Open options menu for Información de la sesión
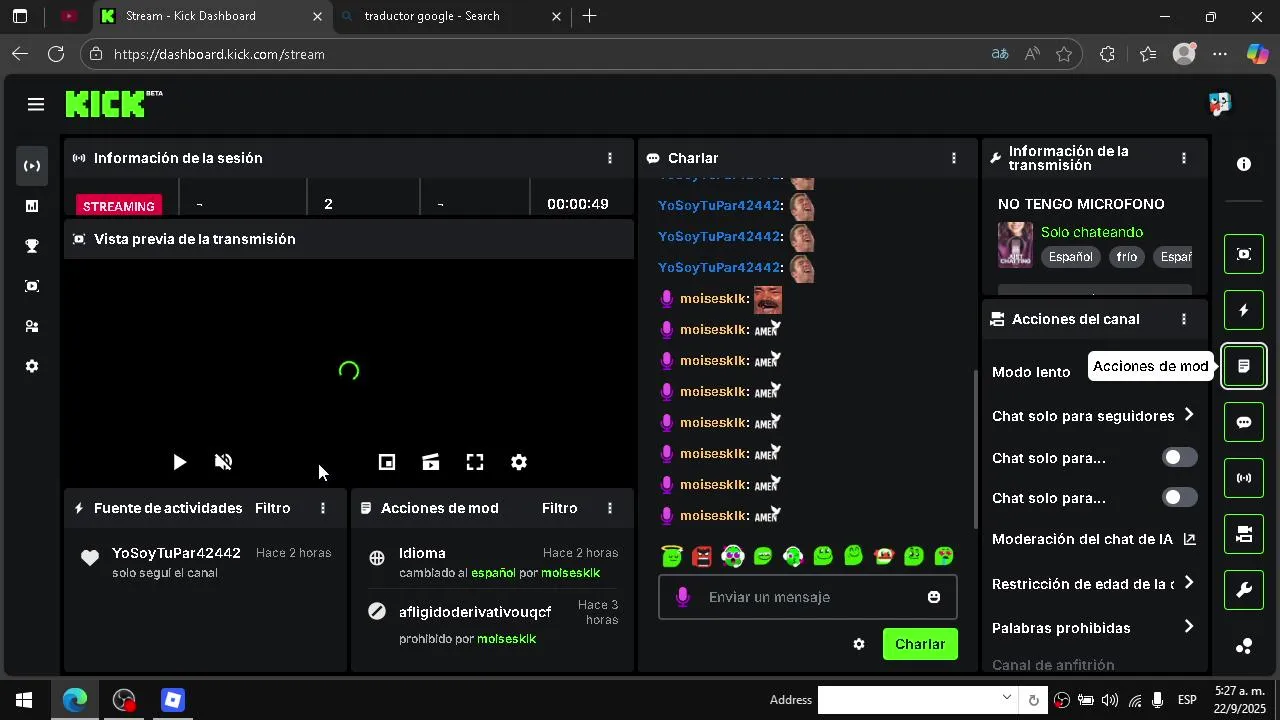 [x=610, y=158]
